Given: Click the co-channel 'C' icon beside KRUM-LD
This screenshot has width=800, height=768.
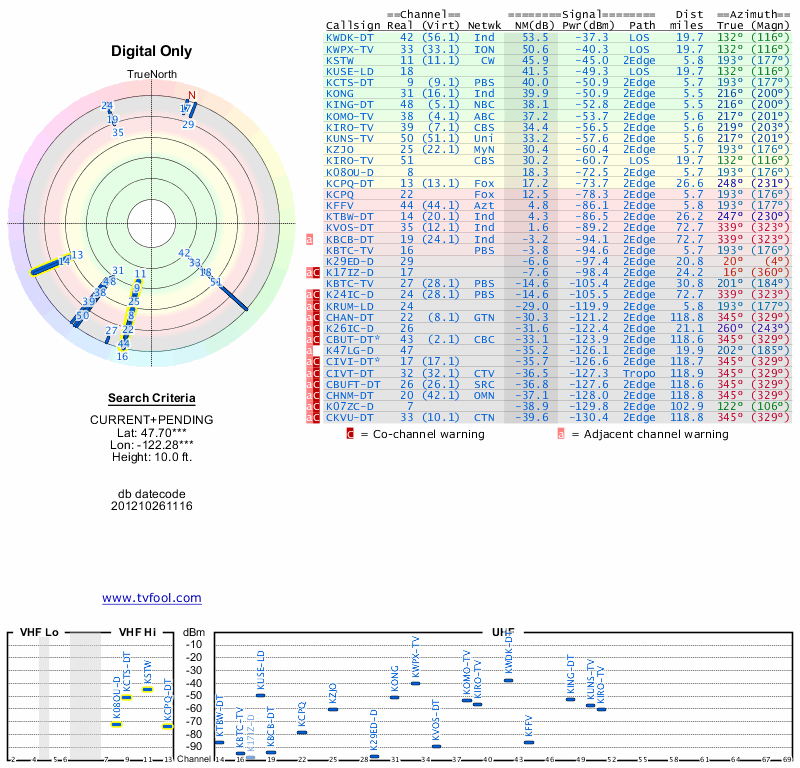Looking at the screenshot, I should tap(316, 305).
